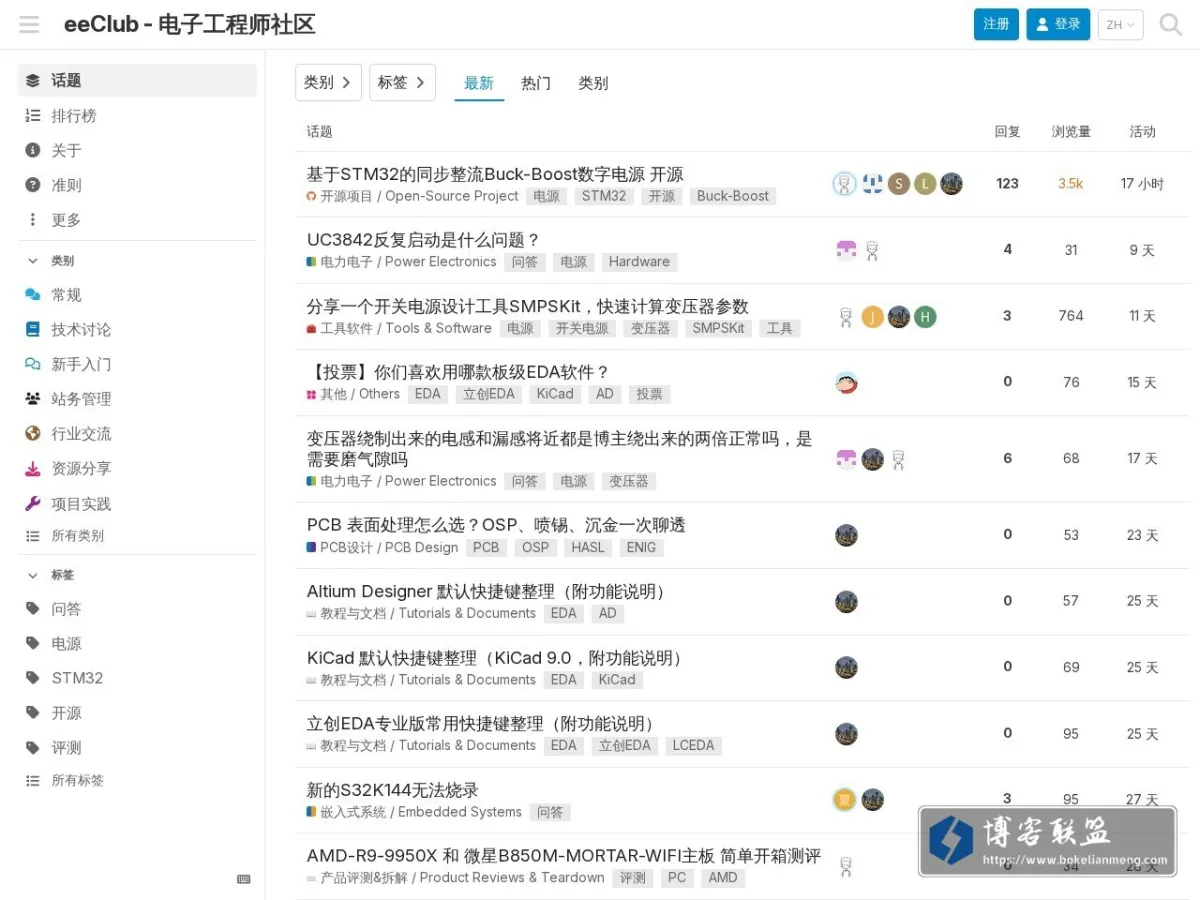Screen dimensions: 1200x900
Task: Select the 问答 tag in the sidebar
Action: coord(137,609)
